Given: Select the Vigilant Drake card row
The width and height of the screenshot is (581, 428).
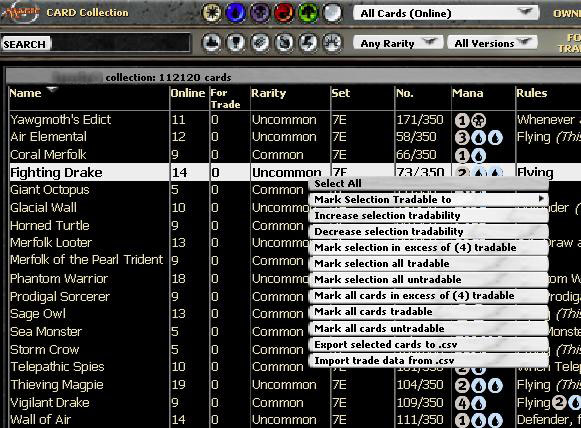Looking at the screenshot, I should coord(295,403).
